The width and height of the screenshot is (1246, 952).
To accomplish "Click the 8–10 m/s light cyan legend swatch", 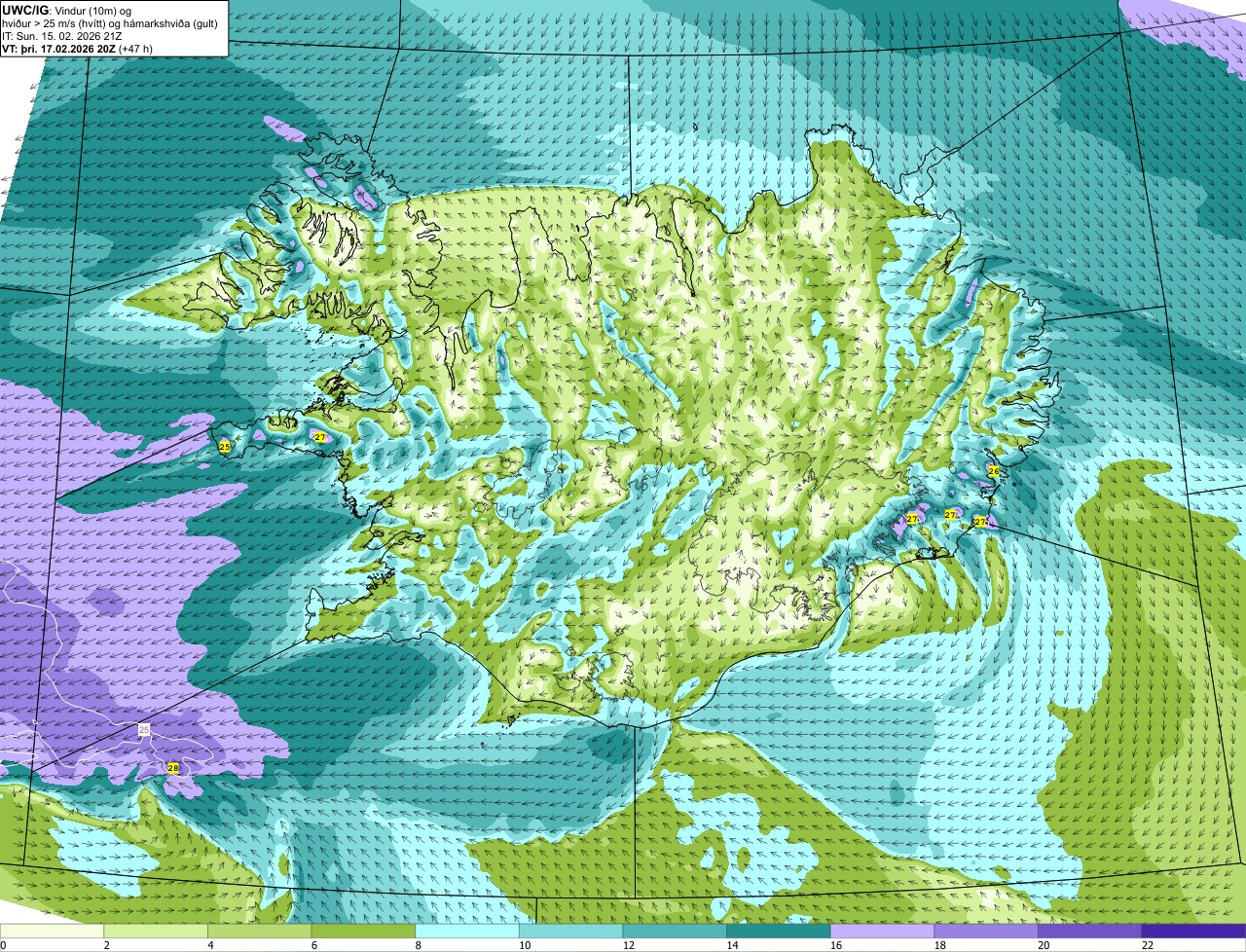I will [467, 931].
